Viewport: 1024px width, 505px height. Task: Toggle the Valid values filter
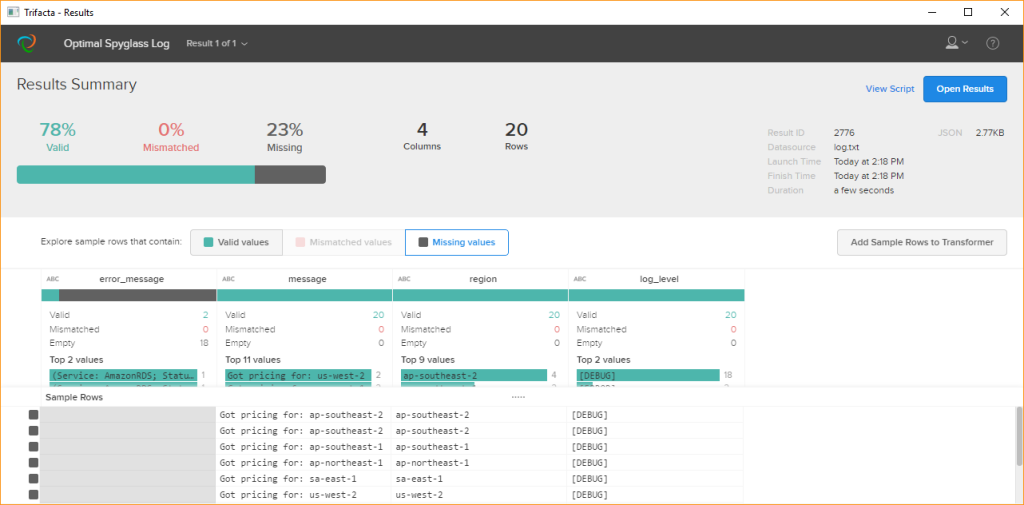pos(236,242)
